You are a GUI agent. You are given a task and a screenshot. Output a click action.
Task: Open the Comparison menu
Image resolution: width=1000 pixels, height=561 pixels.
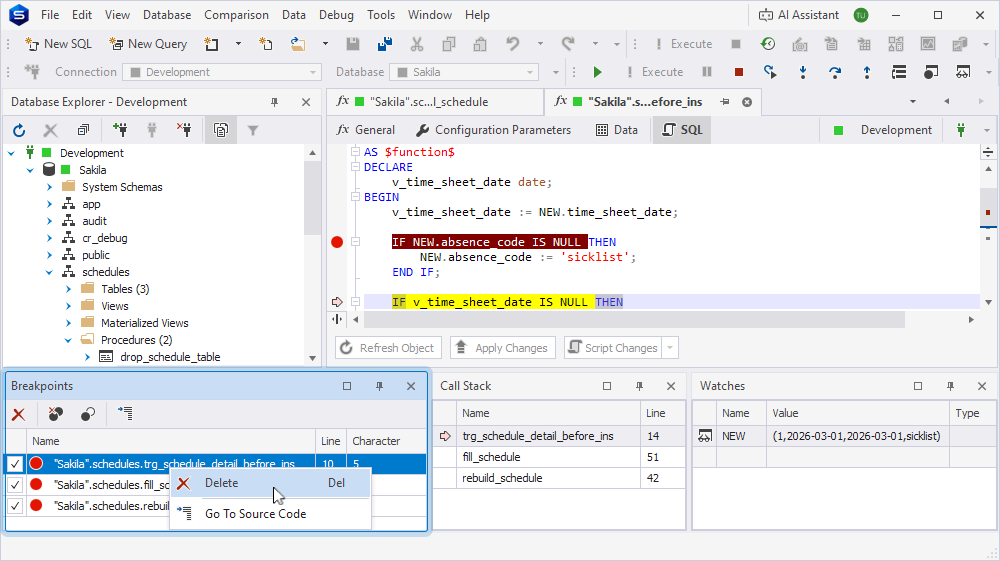(236, 15)
